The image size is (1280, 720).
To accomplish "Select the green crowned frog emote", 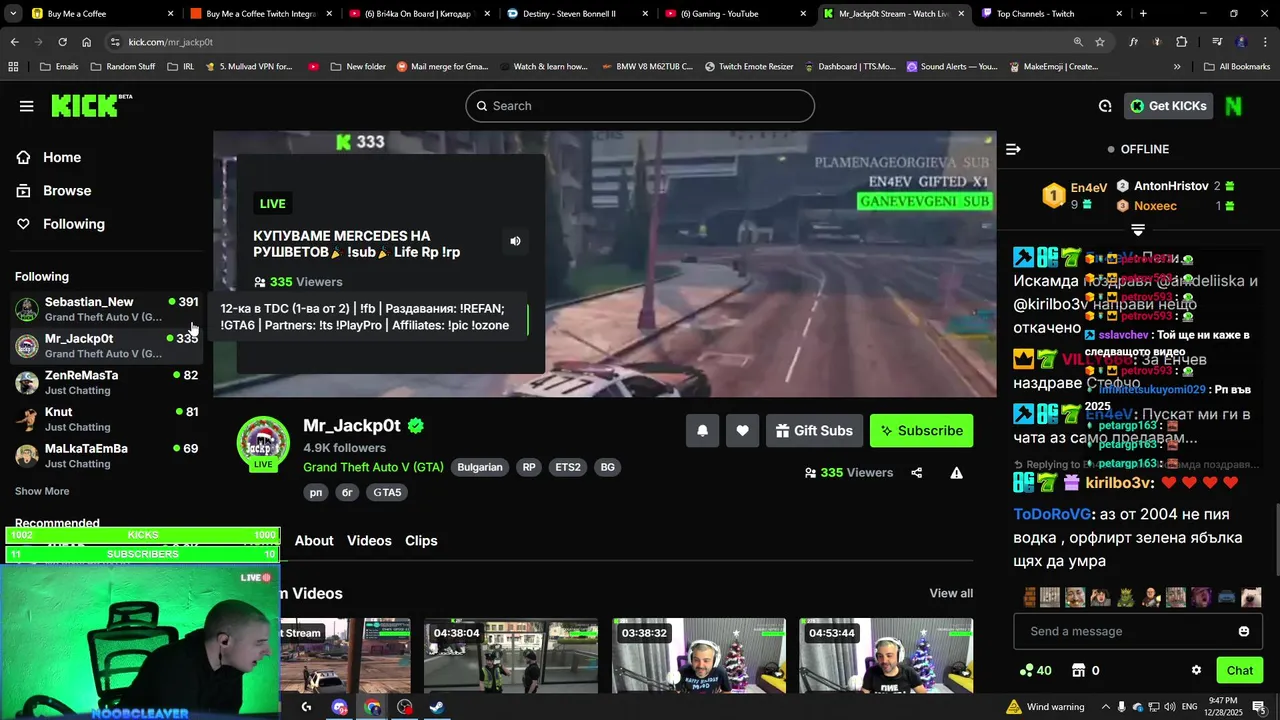I will tap(1125, 597).
